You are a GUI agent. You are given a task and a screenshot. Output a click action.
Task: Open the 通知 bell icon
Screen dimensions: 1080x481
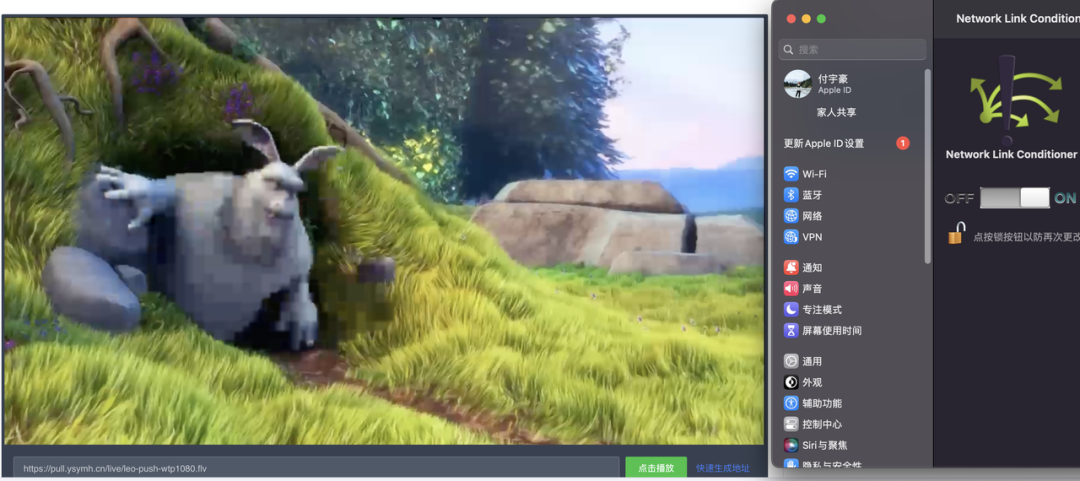pos(791,267)
